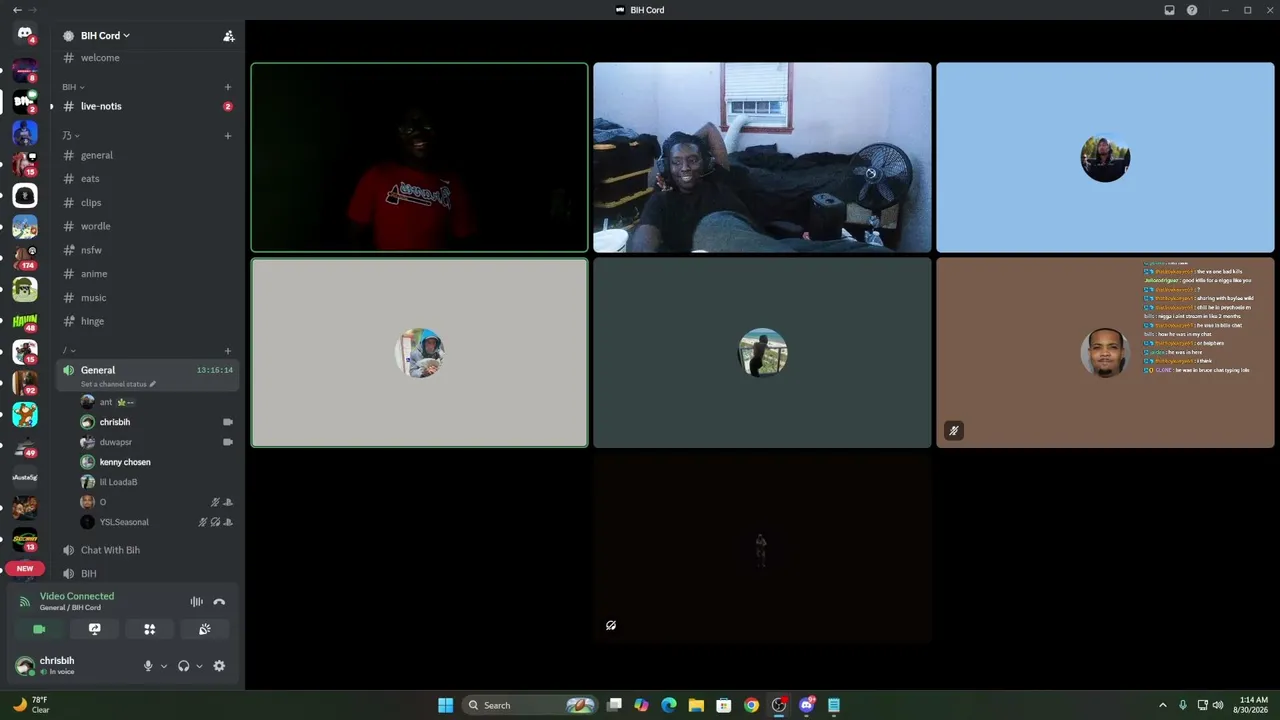Add a channel to the 乃 category
Screen dimensions: 1280x720
coord(228,135)
